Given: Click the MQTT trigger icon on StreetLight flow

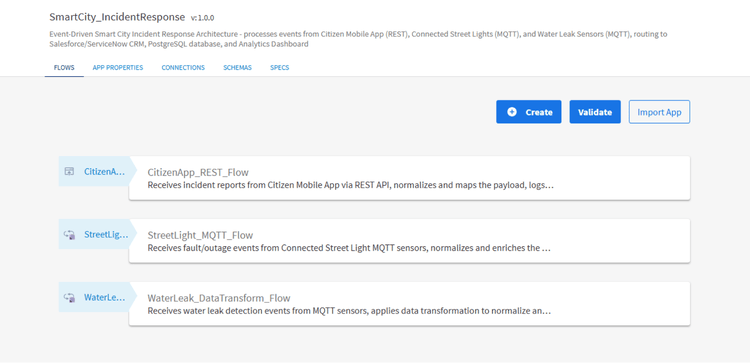Looking at the screenshot, I should click(69, 234).
